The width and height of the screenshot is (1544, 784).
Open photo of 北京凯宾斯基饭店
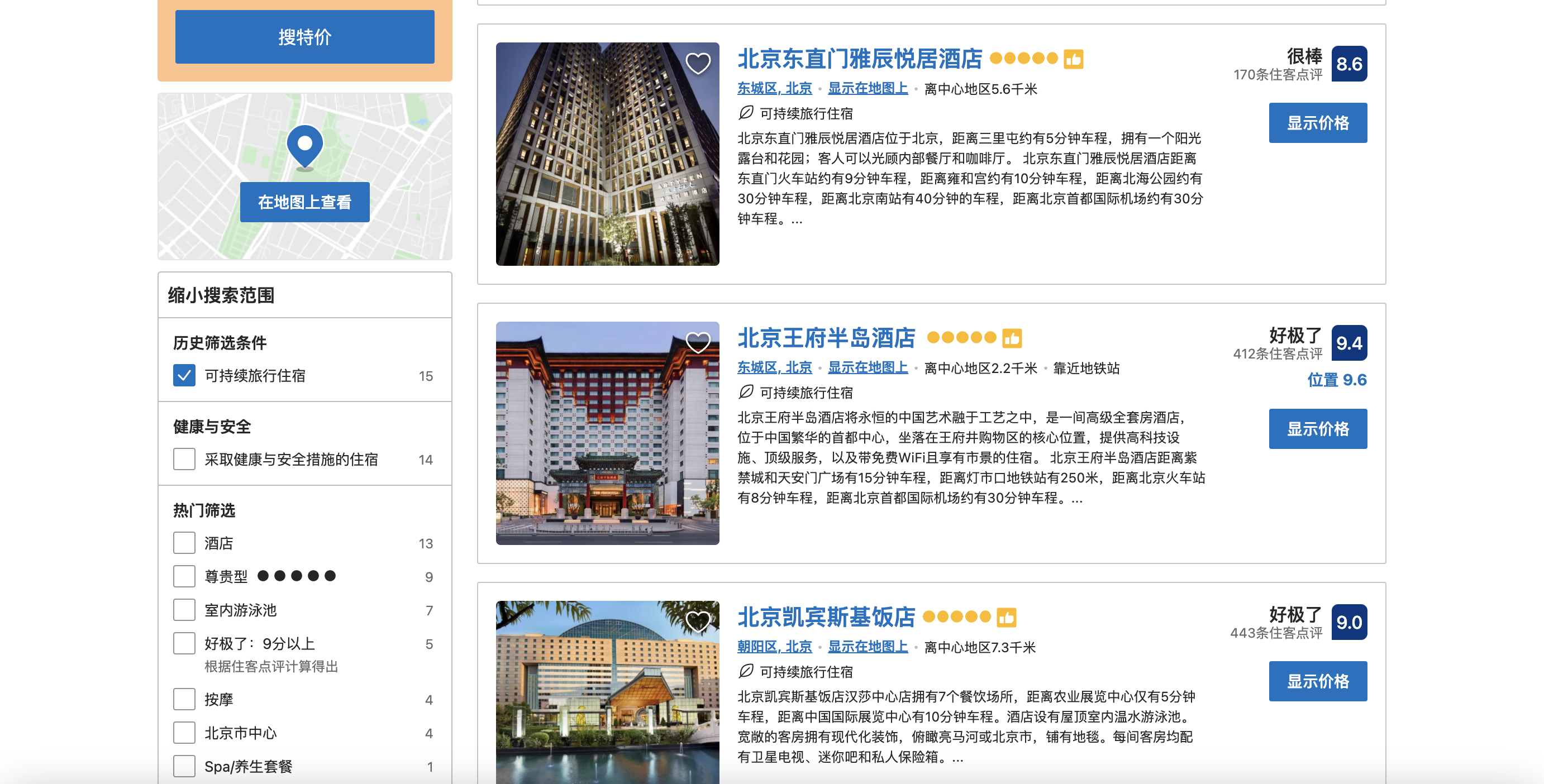pos(607,692)
